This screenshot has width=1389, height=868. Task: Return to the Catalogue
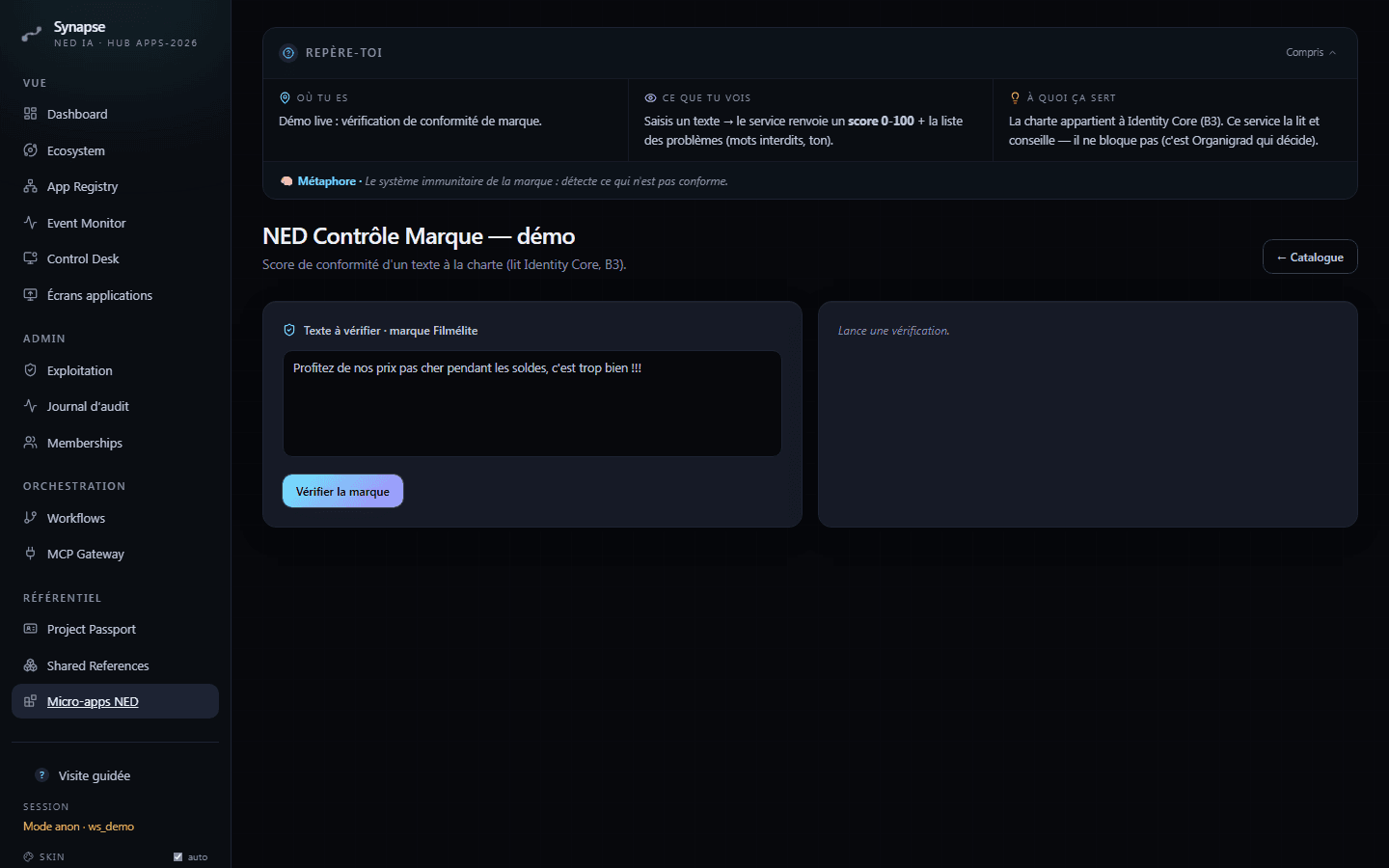pyautogui.click(x=1310, y=257)
